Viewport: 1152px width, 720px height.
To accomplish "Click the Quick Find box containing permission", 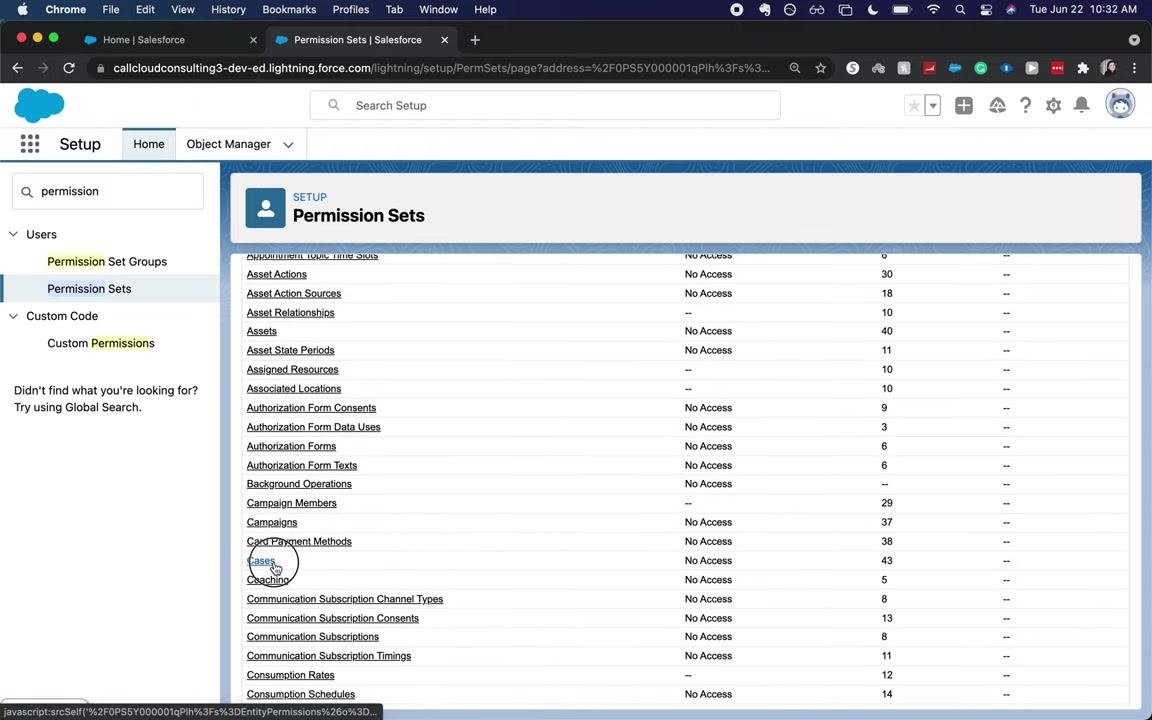I will (108, 192).
